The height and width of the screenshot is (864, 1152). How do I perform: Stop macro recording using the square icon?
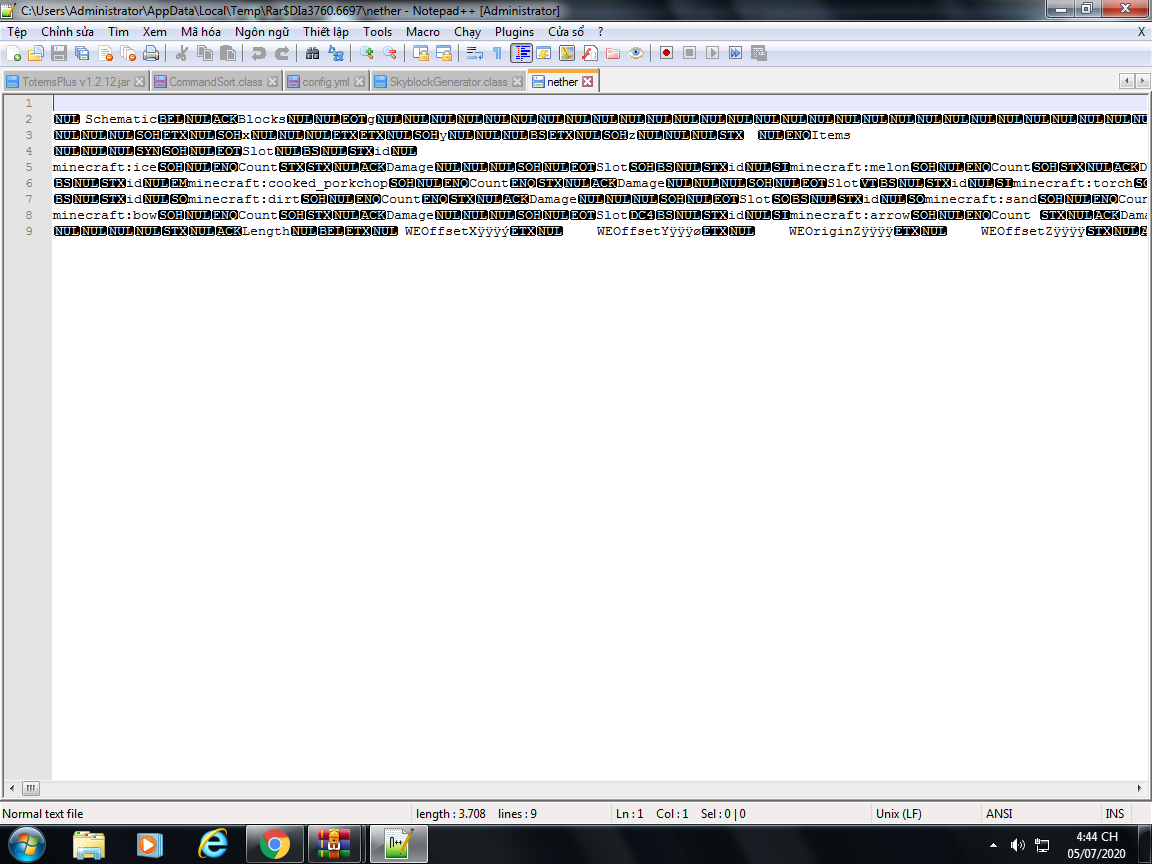[689, 53]
